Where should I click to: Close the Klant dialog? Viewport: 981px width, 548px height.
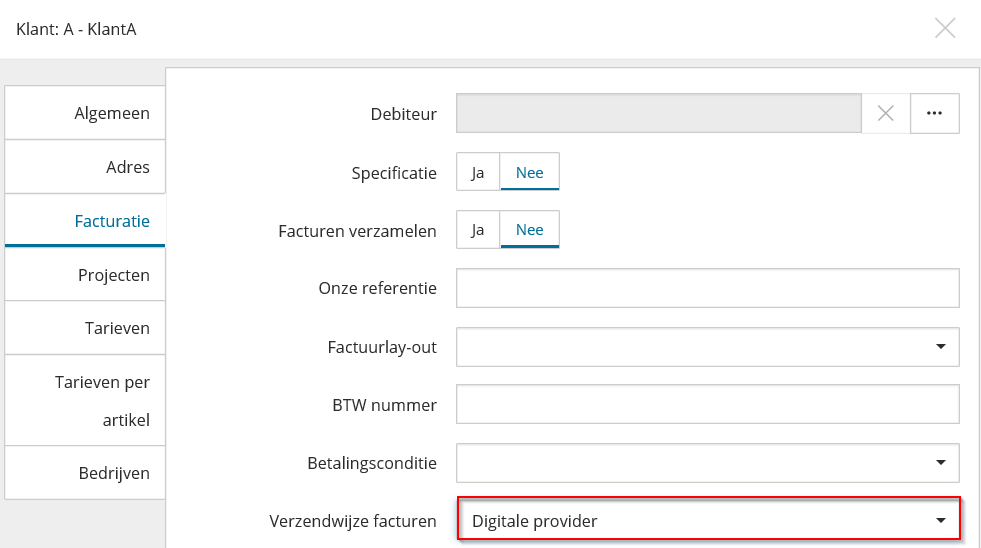945,28
